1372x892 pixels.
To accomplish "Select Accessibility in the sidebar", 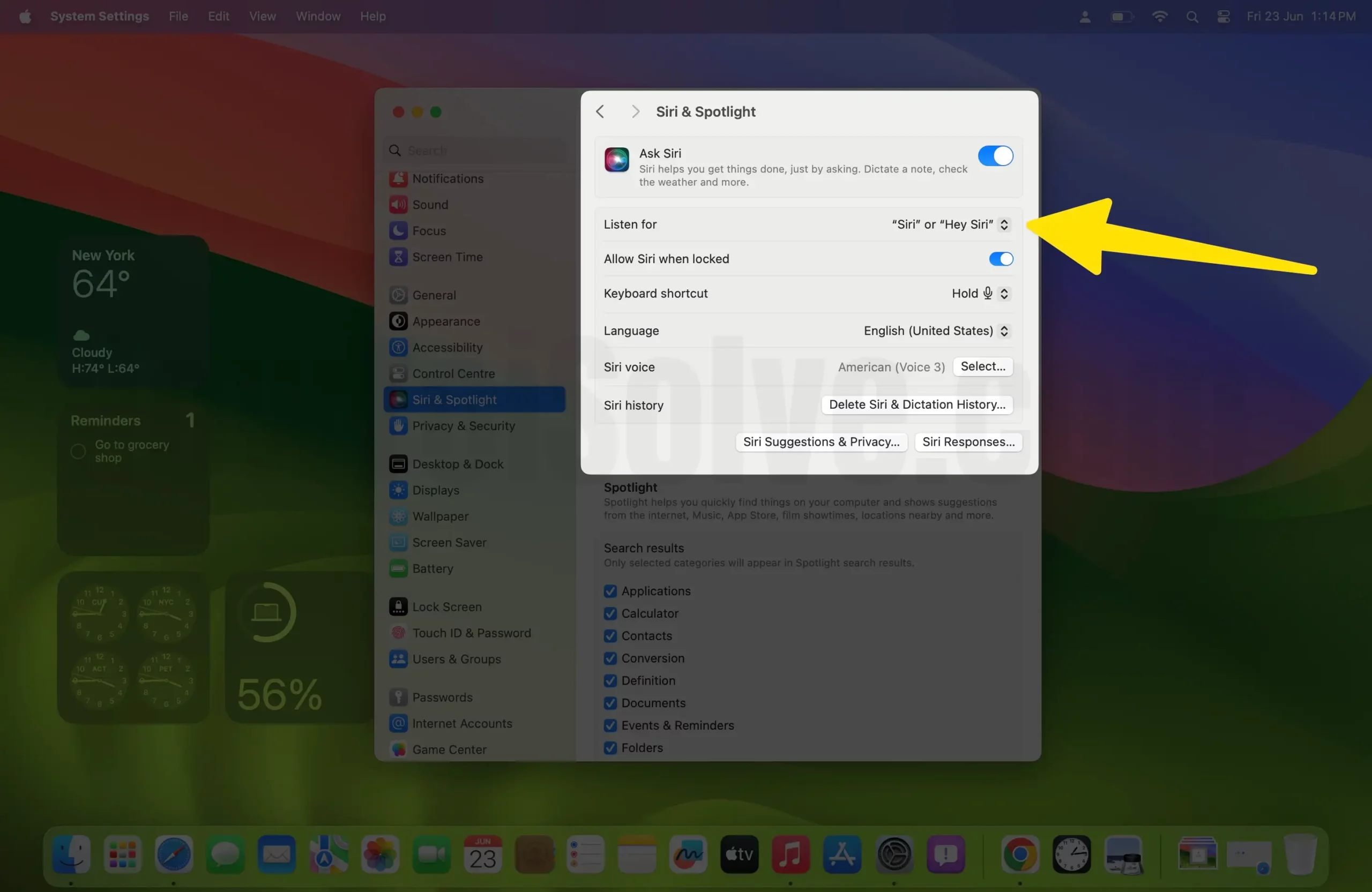I will pos(474,348).
